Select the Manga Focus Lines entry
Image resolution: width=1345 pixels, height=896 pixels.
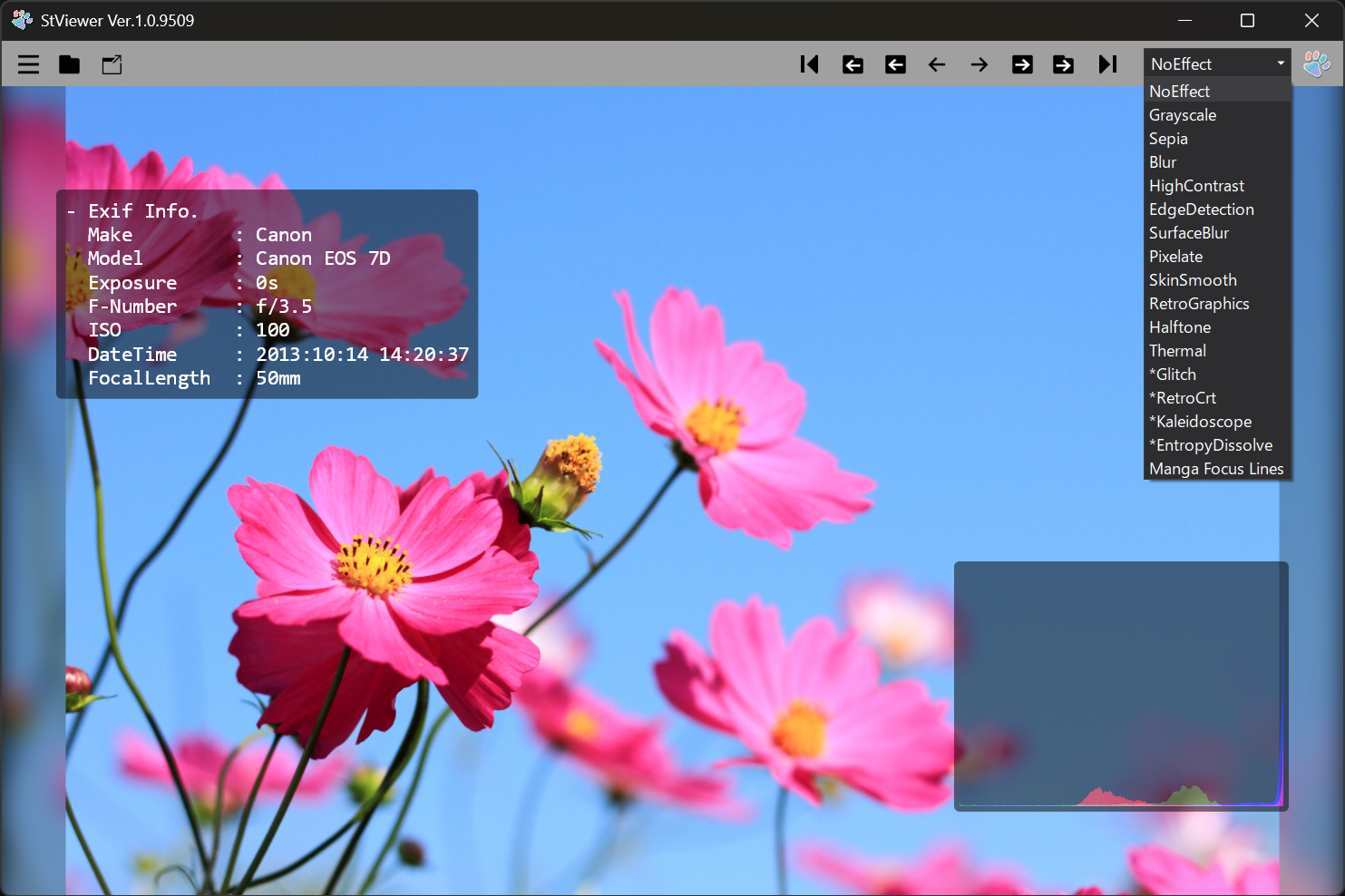coord(1216,468)
